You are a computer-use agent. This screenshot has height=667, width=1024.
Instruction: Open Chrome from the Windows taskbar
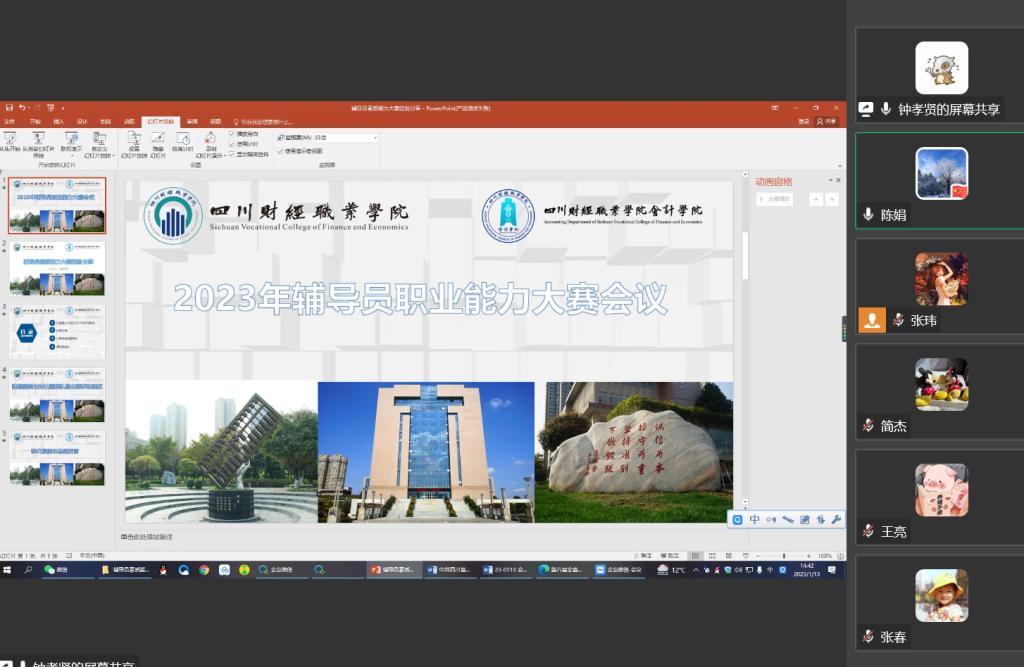204,570
